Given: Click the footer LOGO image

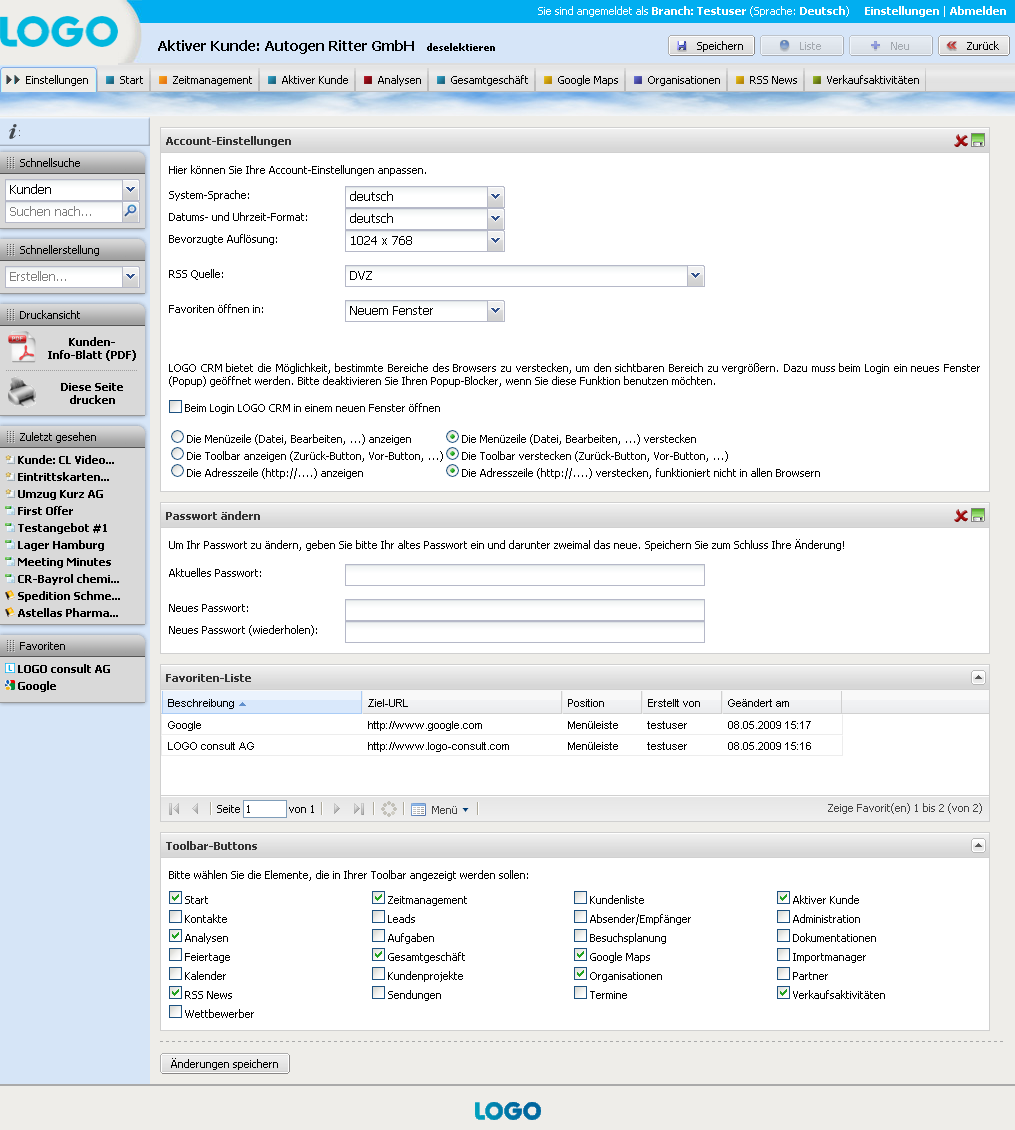Looking at the screenshot, I should tap(508, 1111).
